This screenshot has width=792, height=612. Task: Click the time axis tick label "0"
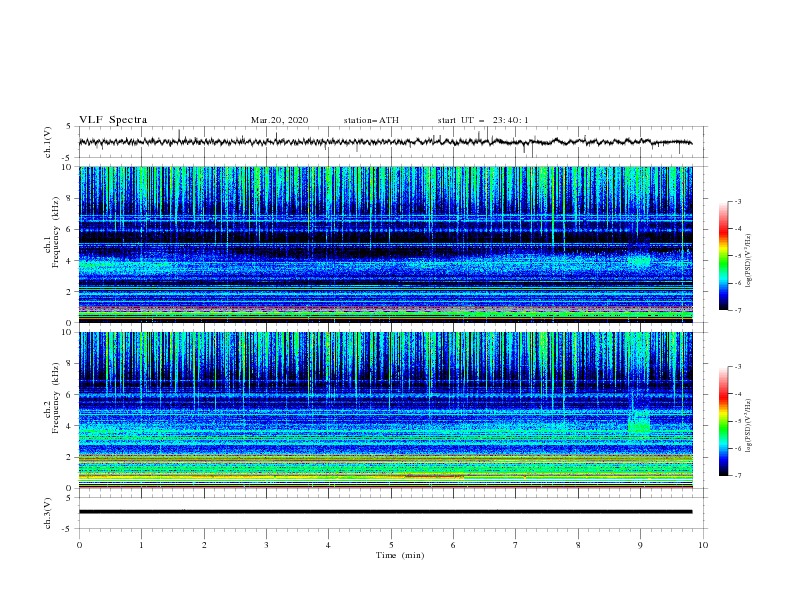click(x=79, y=545)
